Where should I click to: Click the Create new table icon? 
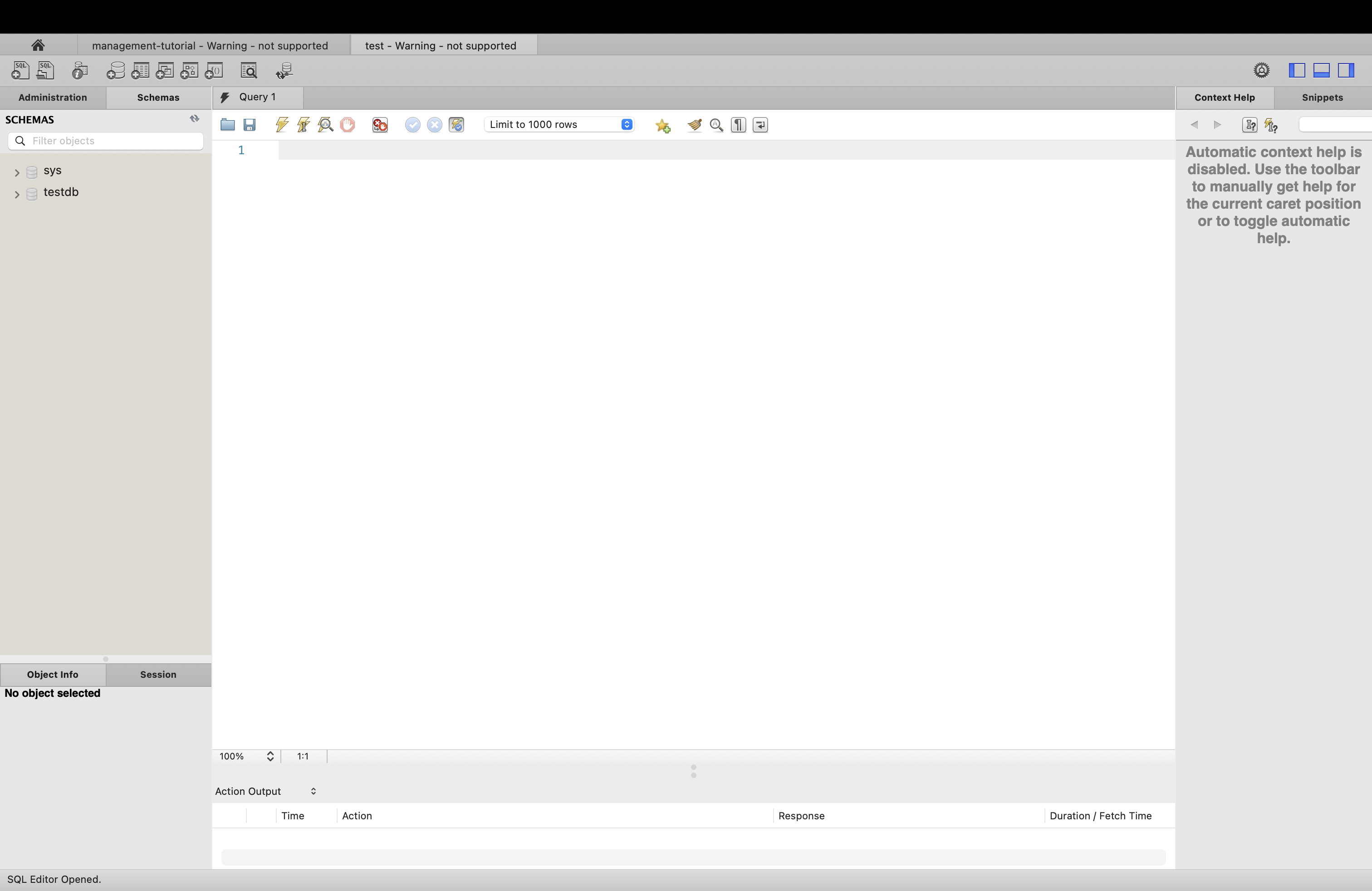(140, 71)
